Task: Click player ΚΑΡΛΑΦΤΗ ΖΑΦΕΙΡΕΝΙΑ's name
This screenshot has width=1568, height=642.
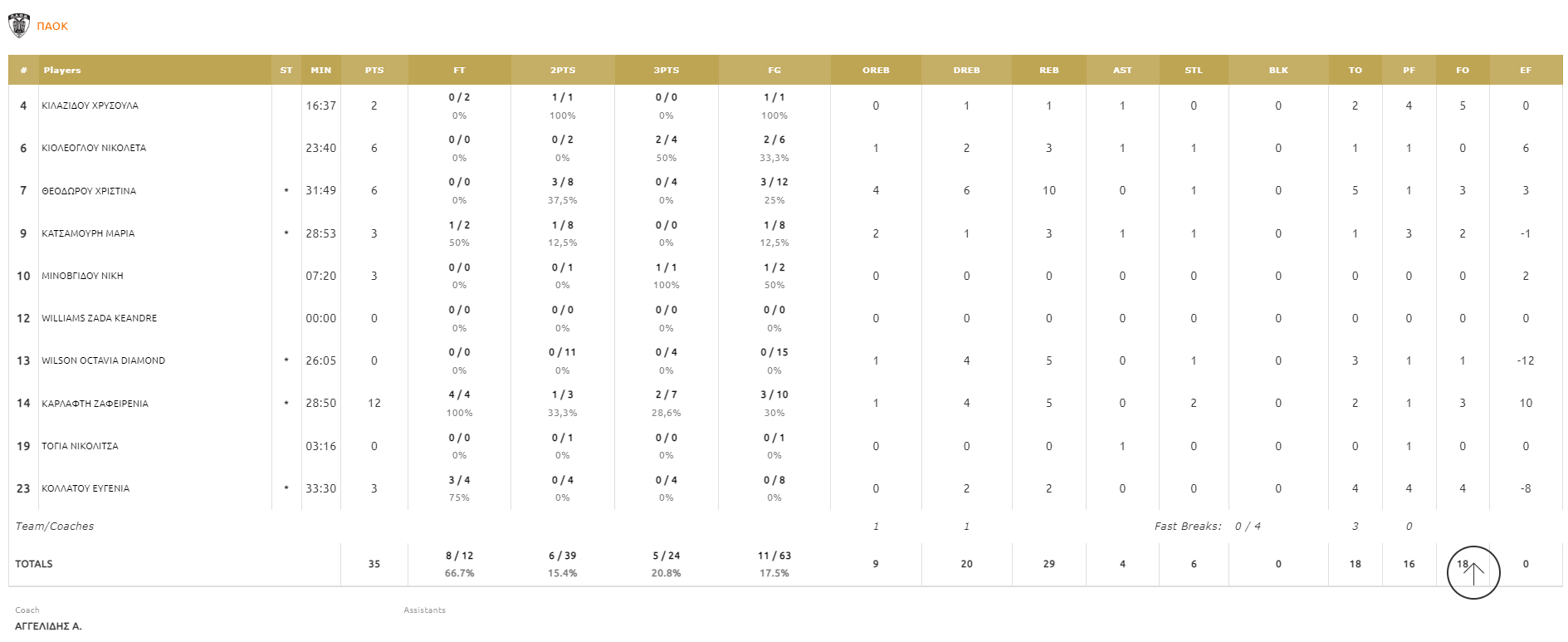Action: pos(95,404)
